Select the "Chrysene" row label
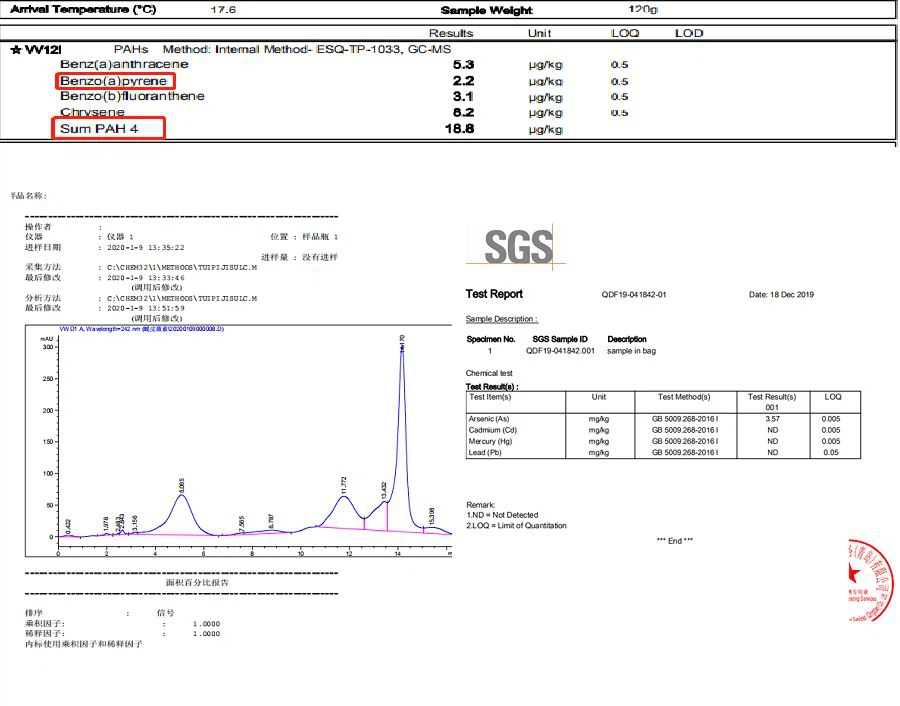 [x=92, y=112]
